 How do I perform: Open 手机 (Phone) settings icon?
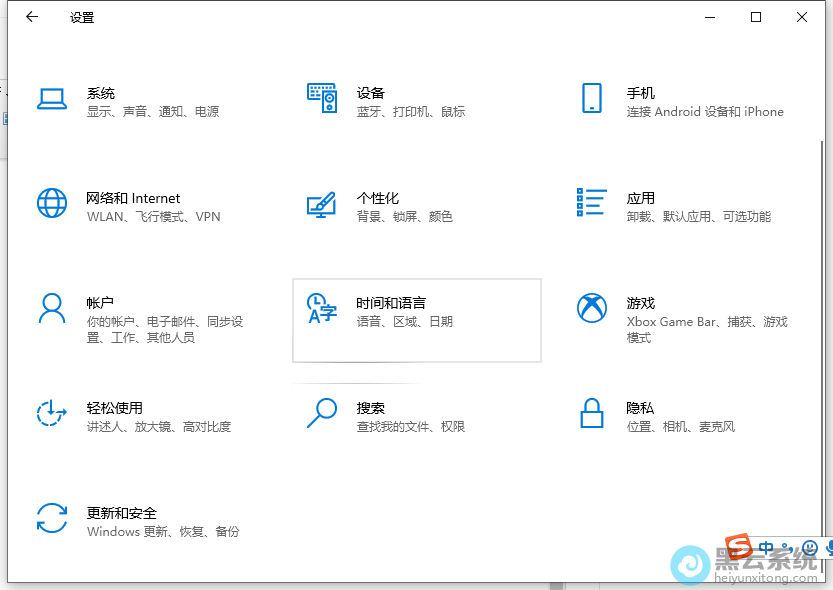tap(592, 100)
